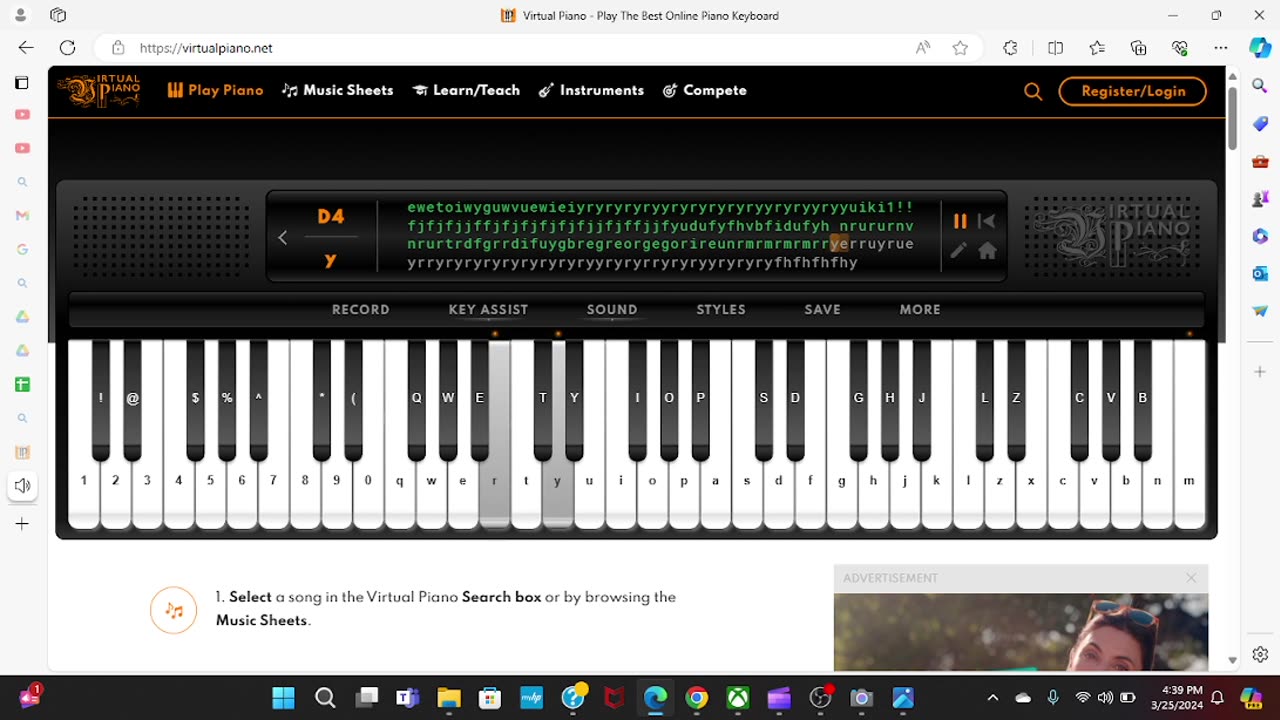This screenshot has width=1280, height=720.
Task: Open the Windows Start menu
Action: [284, 697]
